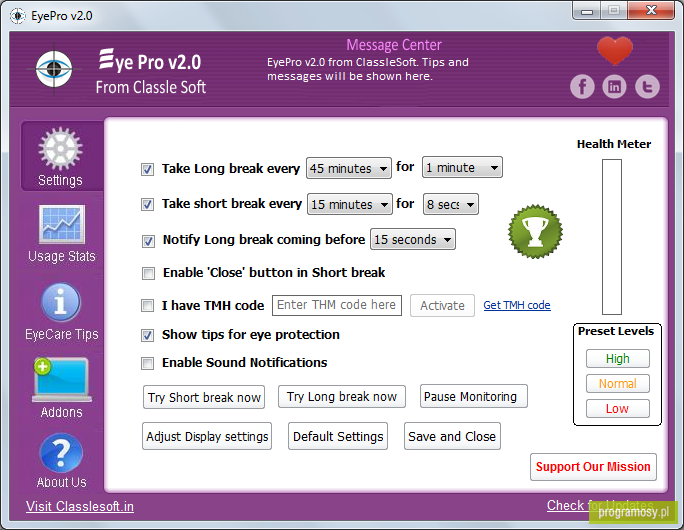Uncheck Take short break every checkbox
Image resolution: width=684 pixels, height=530 pixels.
click(x=147, y=204)
